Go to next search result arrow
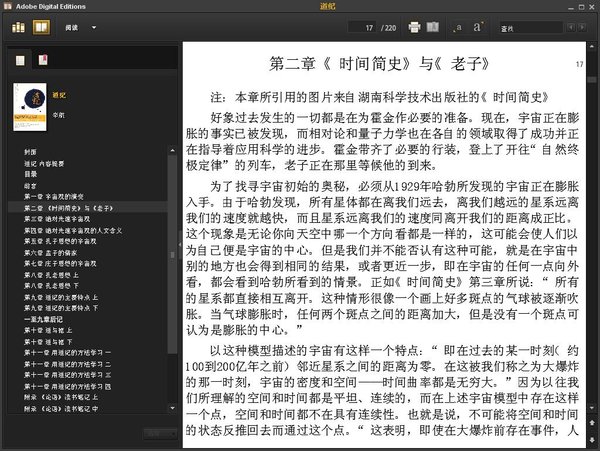Image resolution: width=600 pixels, height=451 pixels. click(582, 27)
